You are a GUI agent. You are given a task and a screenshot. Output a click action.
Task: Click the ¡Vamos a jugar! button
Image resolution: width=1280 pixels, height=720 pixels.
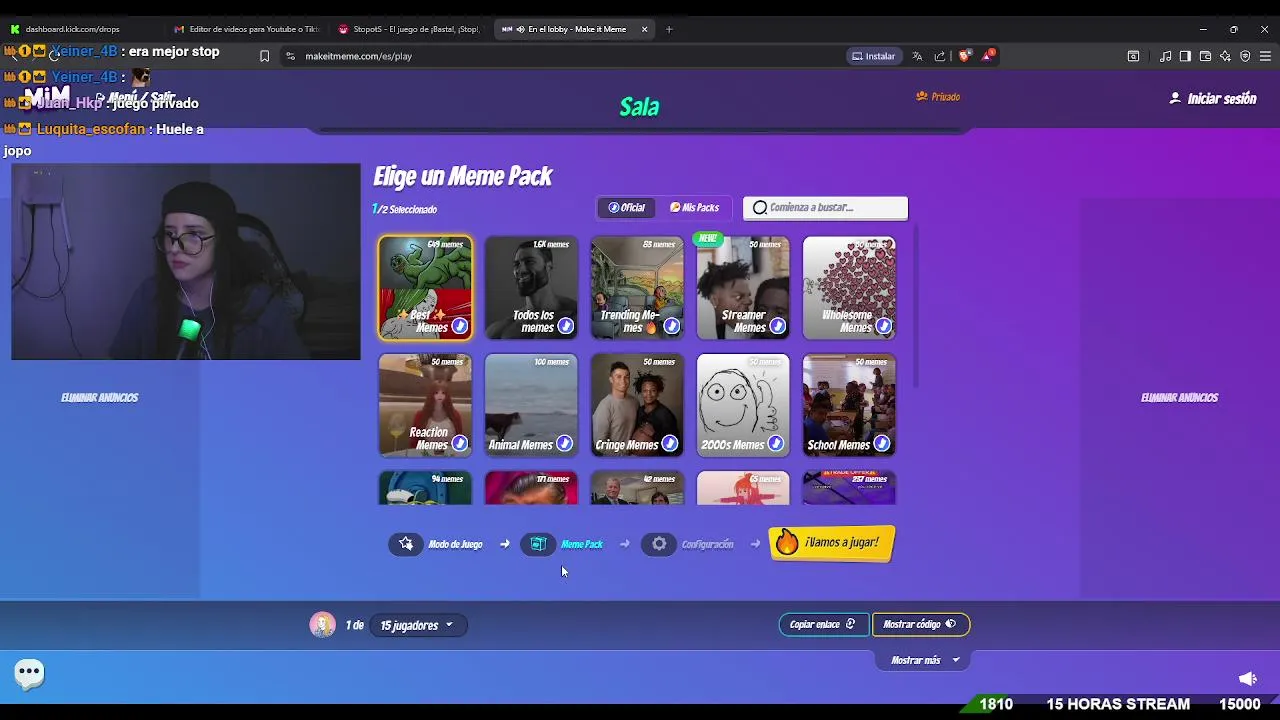point(831,543)
